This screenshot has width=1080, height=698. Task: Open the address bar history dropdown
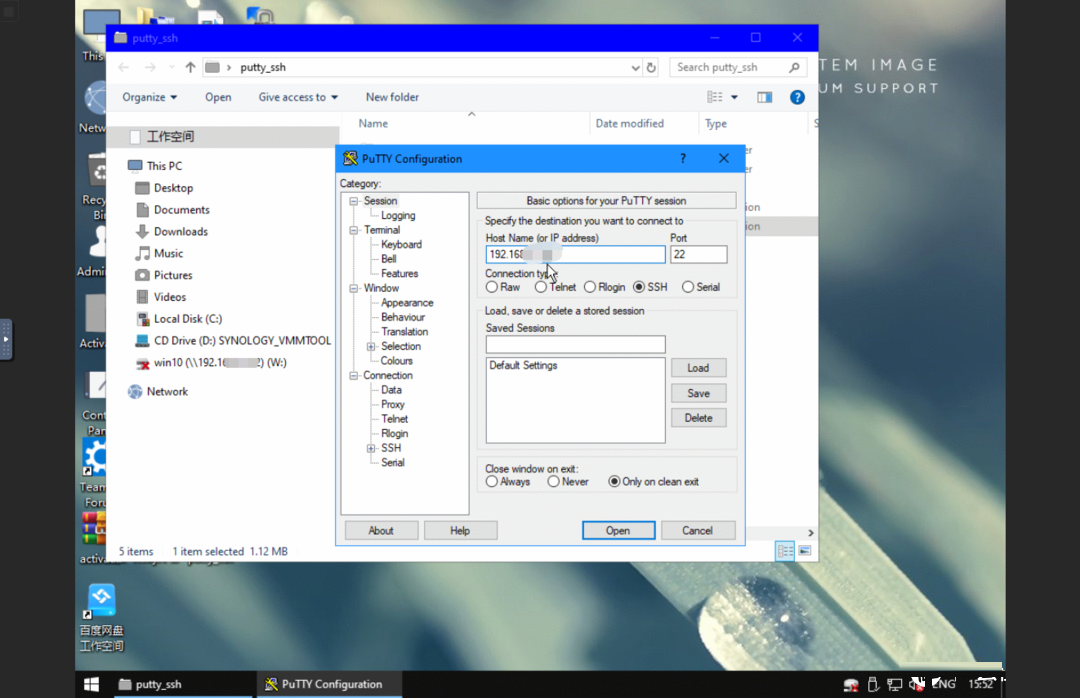click(x=635, y=68)
